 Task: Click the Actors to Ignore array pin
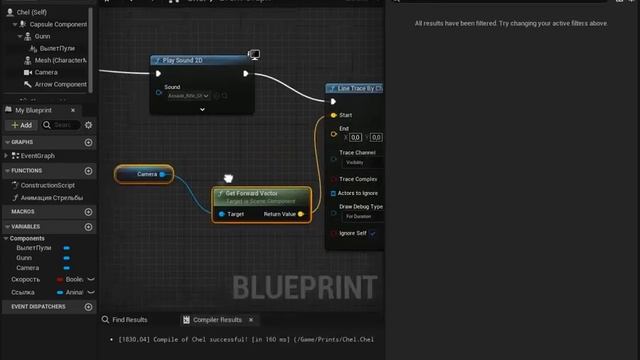coord(333,193)
